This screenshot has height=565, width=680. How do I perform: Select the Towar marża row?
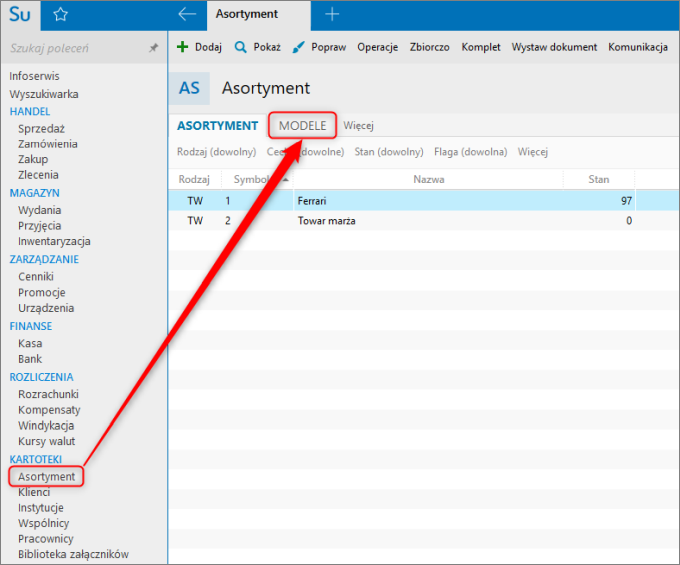pyautogui.click(x=424, y=221)
